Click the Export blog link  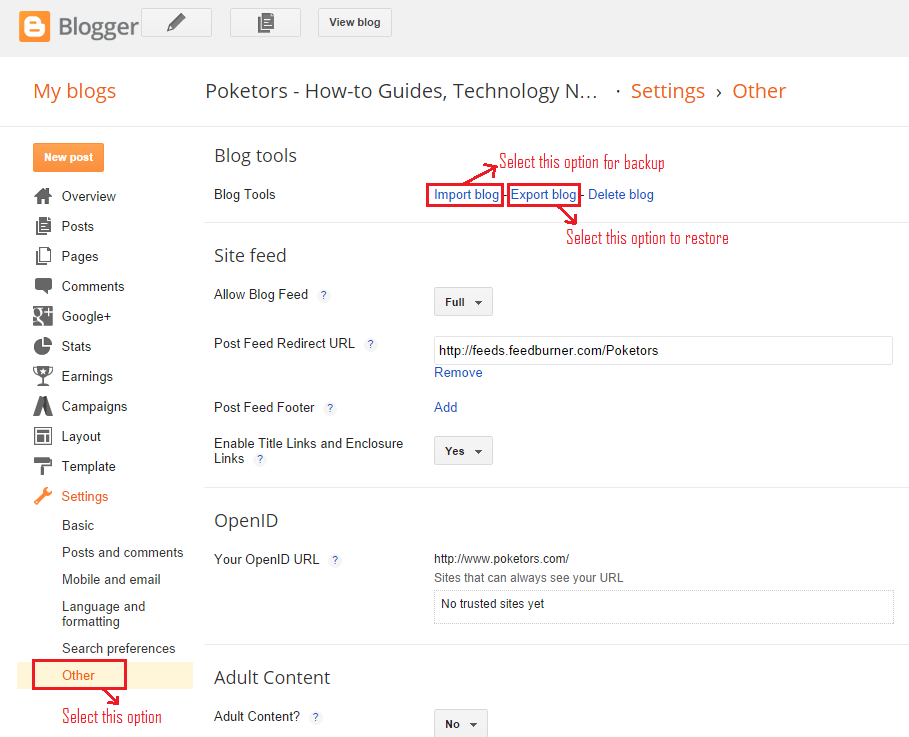(543, 195)
